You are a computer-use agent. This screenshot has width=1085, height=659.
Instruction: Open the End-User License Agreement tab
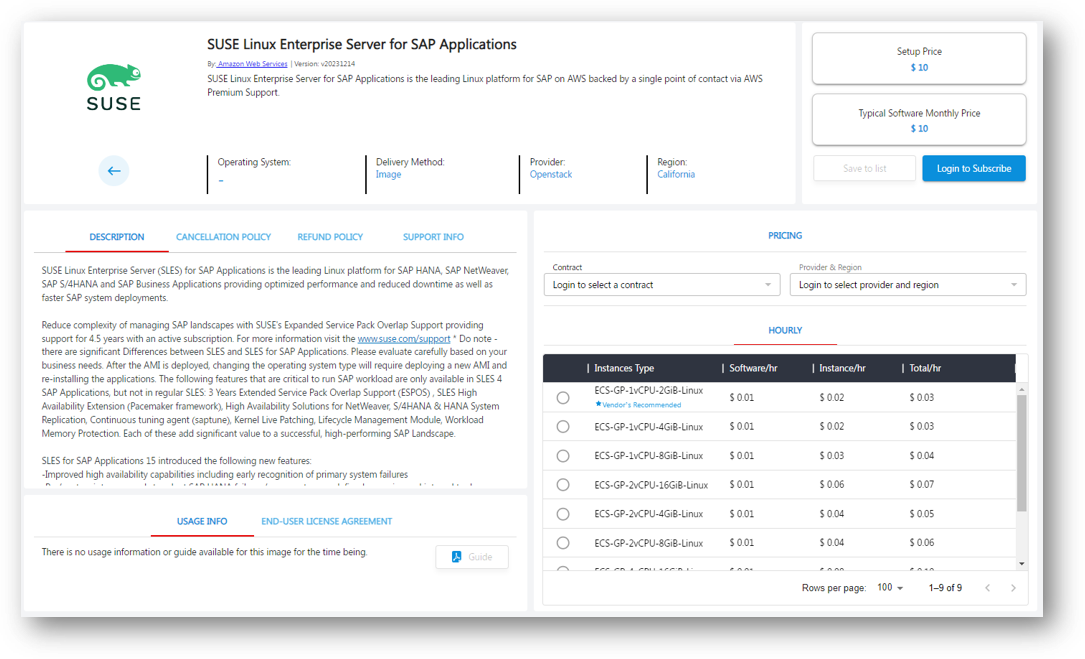[326, 521]
